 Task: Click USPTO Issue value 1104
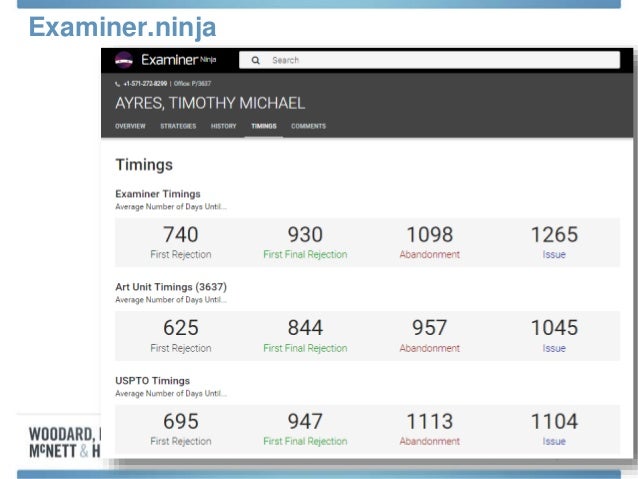pyautogui.click(x=554, y=422)
